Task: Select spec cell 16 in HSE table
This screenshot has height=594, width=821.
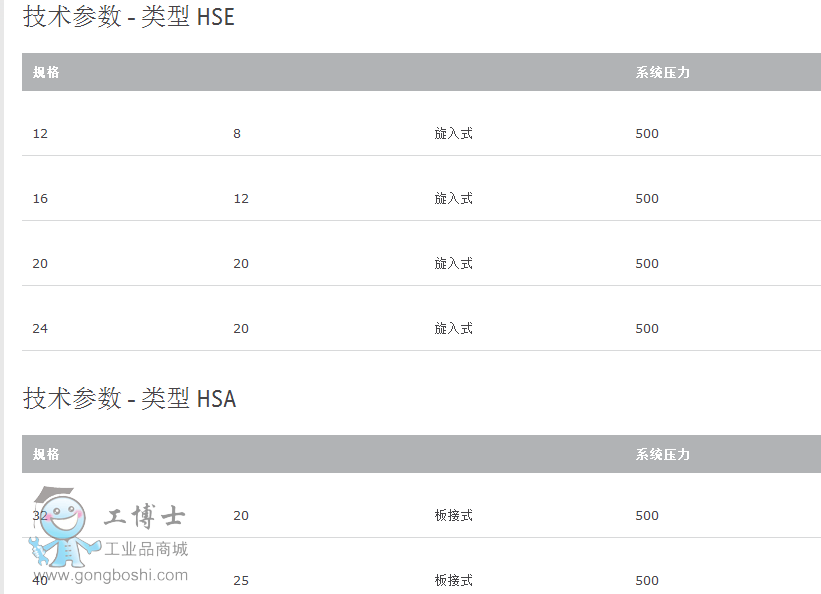Action: (x=40, y=199)
